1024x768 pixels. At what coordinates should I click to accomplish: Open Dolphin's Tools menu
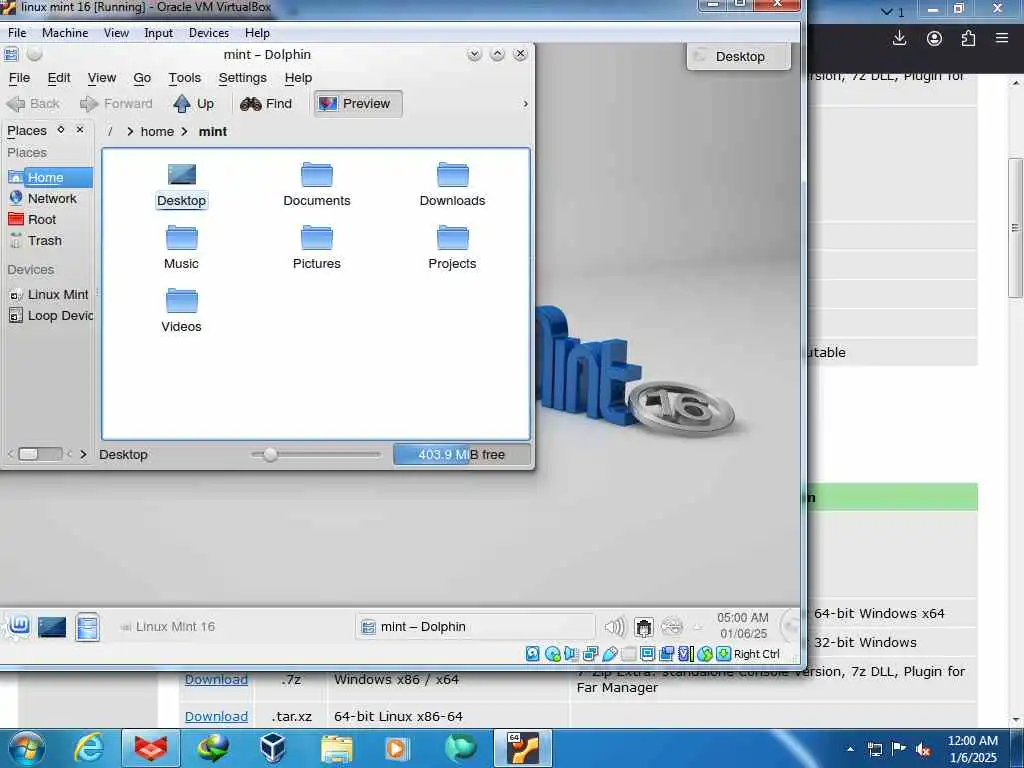pyautogui.click(x=184, y=78)
